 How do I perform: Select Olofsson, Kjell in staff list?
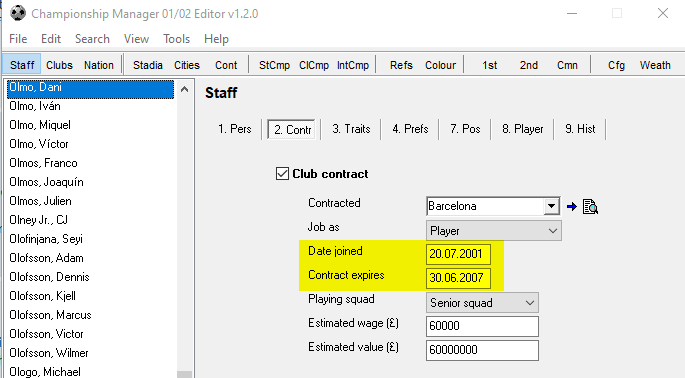click(91, 296)
